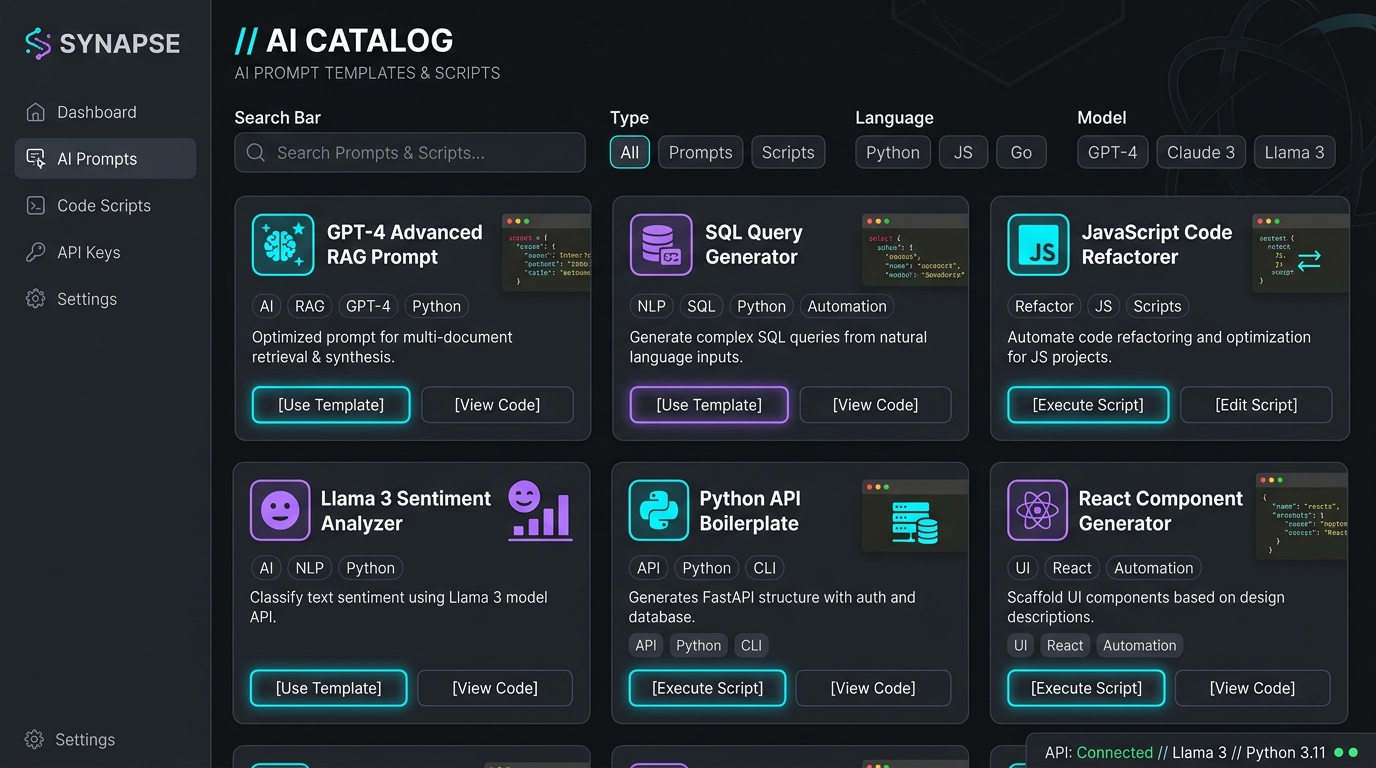The height and width of the screenshot is (768, 1376).
Task: Click React tag under React Component title
Action: pyautogui.click(x=1072, y=568)
